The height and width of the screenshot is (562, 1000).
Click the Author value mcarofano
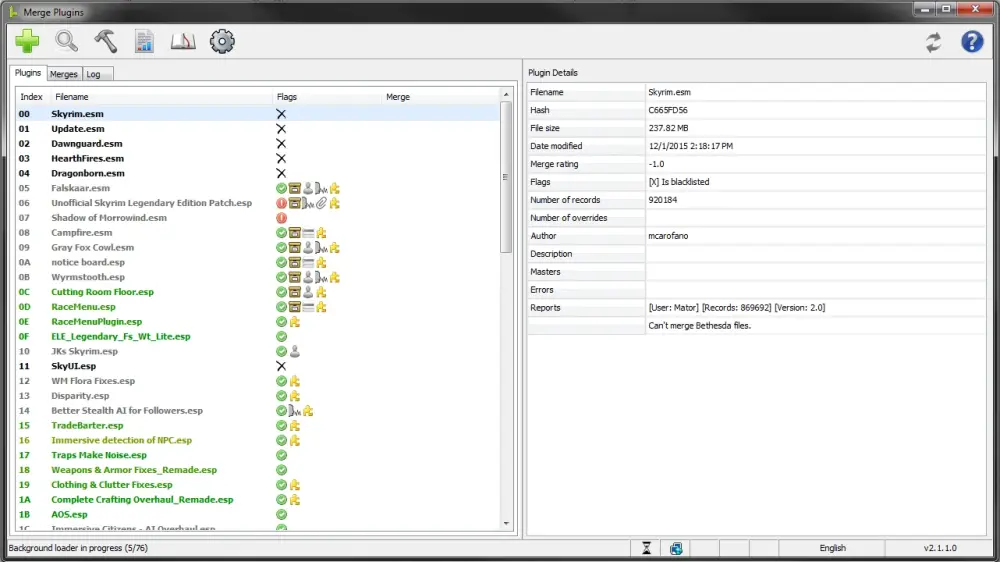pos(668,235)
